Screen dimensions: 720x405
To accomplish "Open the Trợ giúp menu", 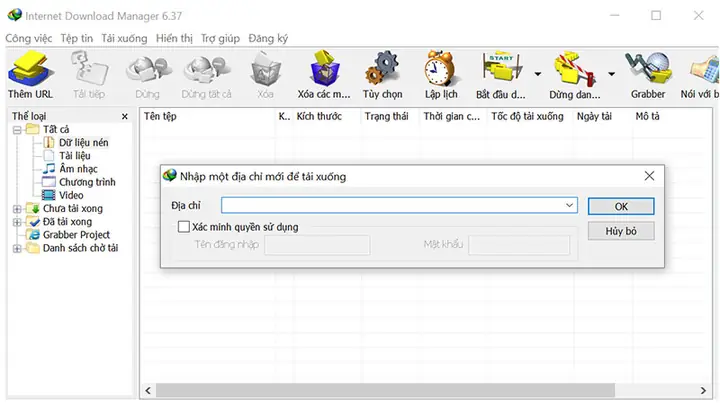I will 220,39.
